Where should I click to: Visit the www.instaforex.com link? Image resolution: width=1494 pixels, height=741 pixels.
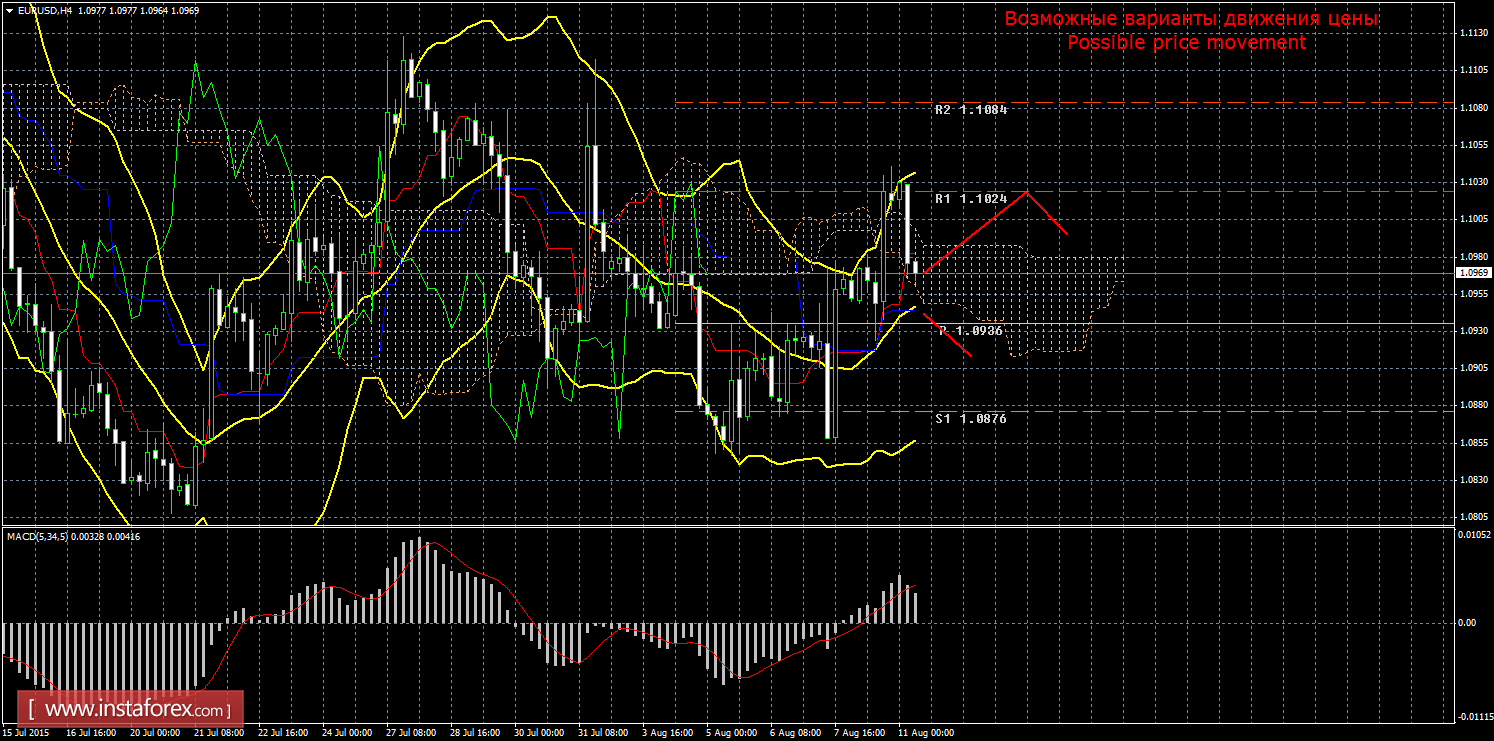[131, 710]
